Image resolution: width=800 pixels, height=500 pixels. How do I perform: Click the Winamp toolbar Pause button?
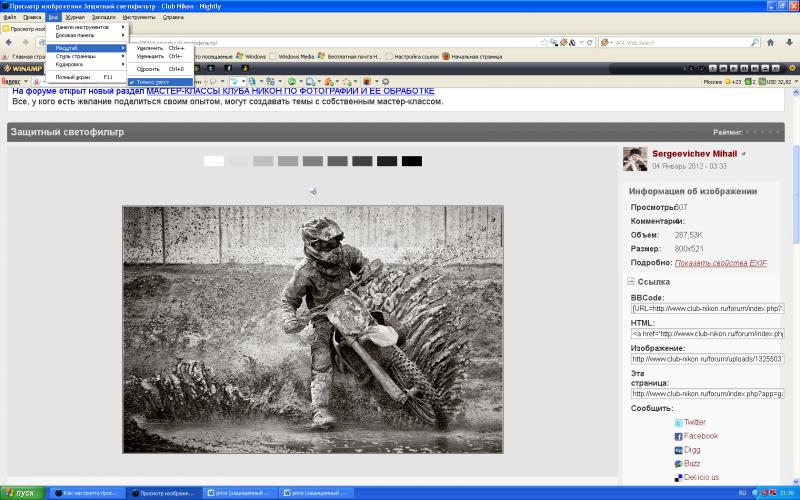[744, 68]
